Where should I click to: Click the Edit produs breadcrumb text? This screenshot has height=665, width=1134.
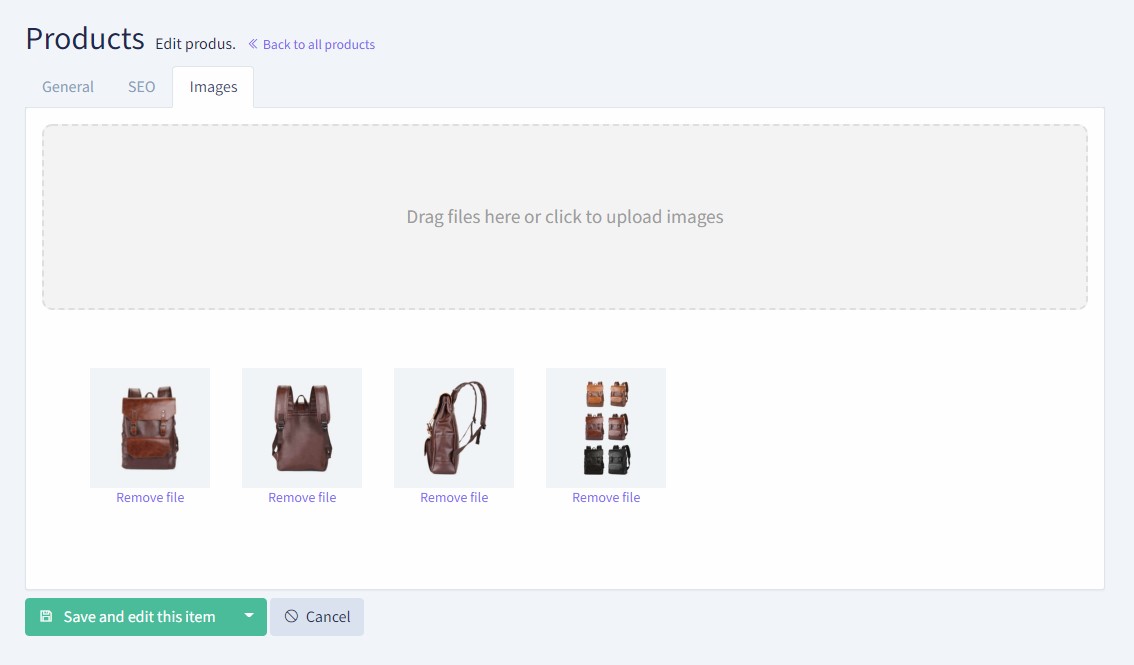click(195, 44)
